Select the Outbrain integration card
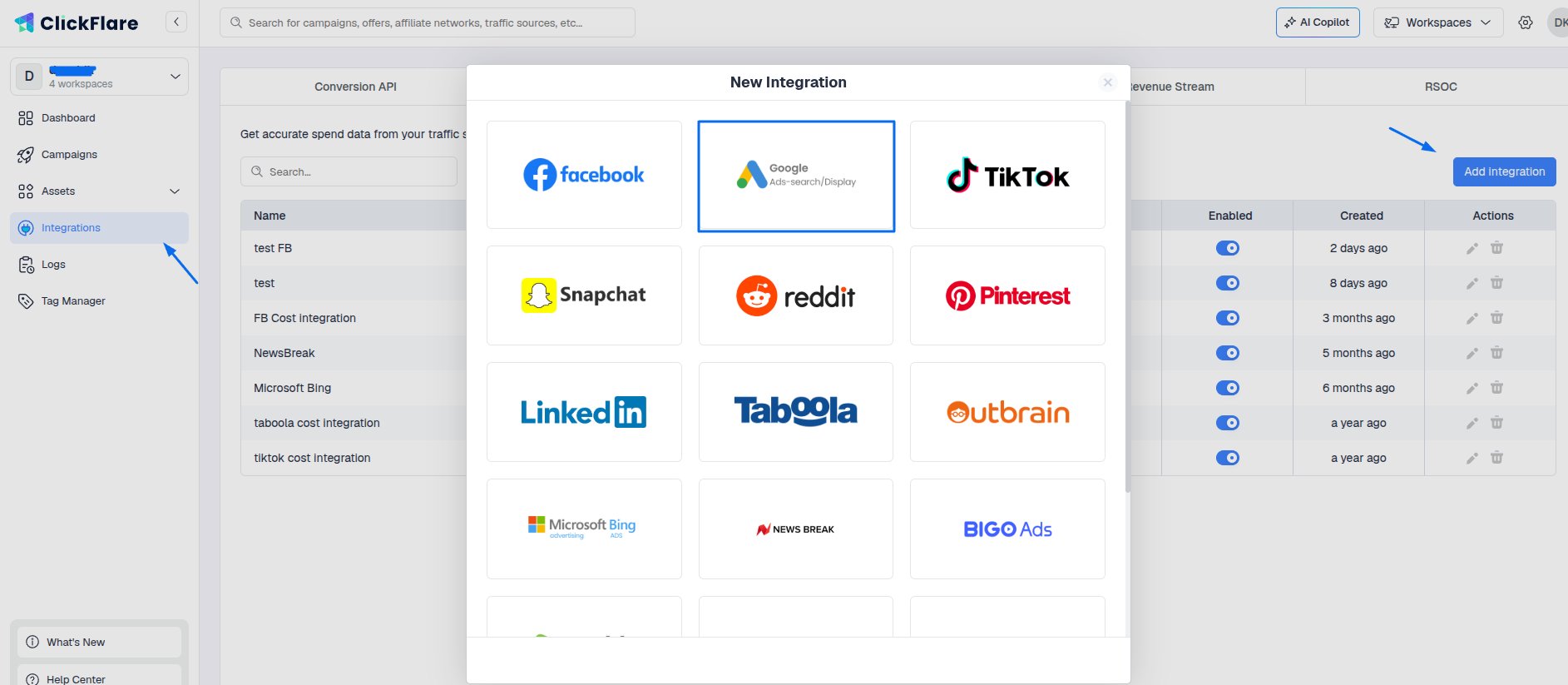Image resolution: width=1568 pixels, height=685 pixels. (x=1007, y=412)
